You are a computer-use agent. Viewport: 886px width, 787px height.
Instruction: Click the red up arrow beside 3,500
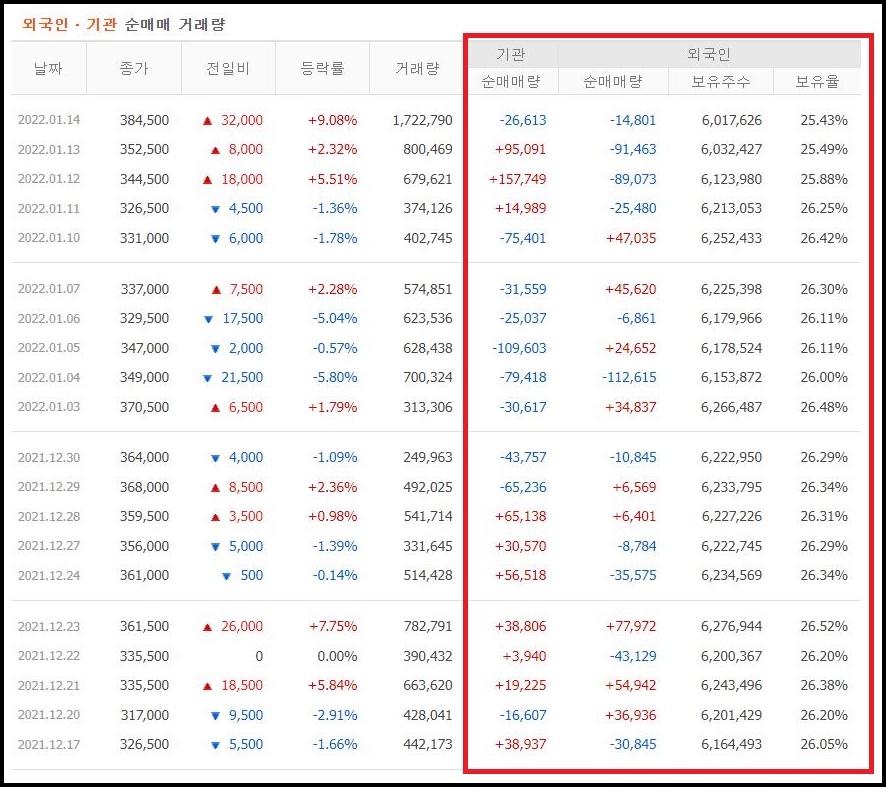point(215,517)
